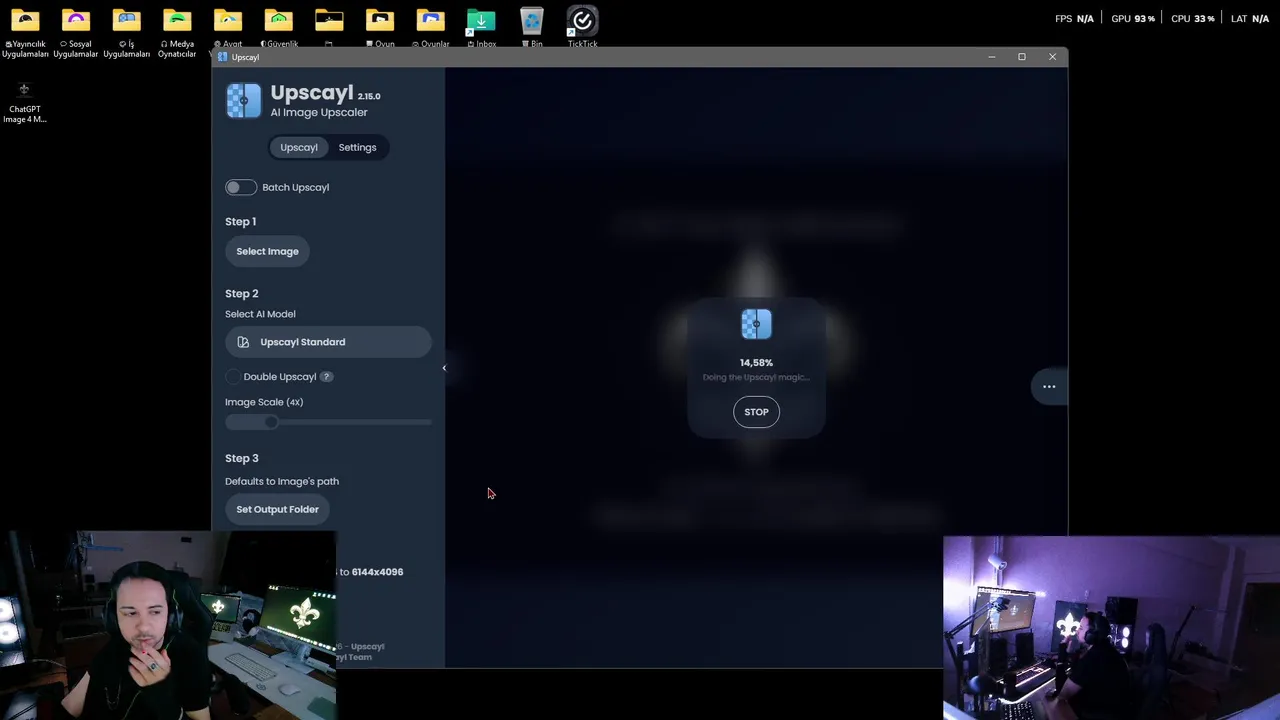
Task: Click the Step 3 heading
Action: tap(241, 458)
